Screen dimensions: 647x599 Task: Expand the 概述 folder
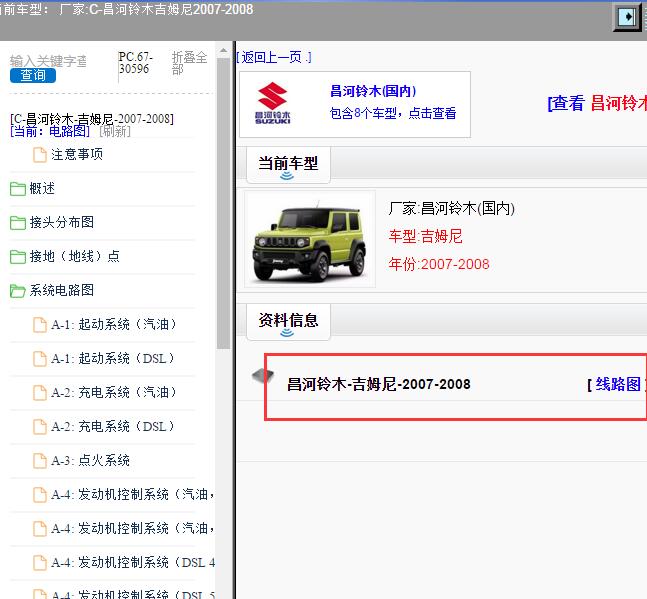42,189
